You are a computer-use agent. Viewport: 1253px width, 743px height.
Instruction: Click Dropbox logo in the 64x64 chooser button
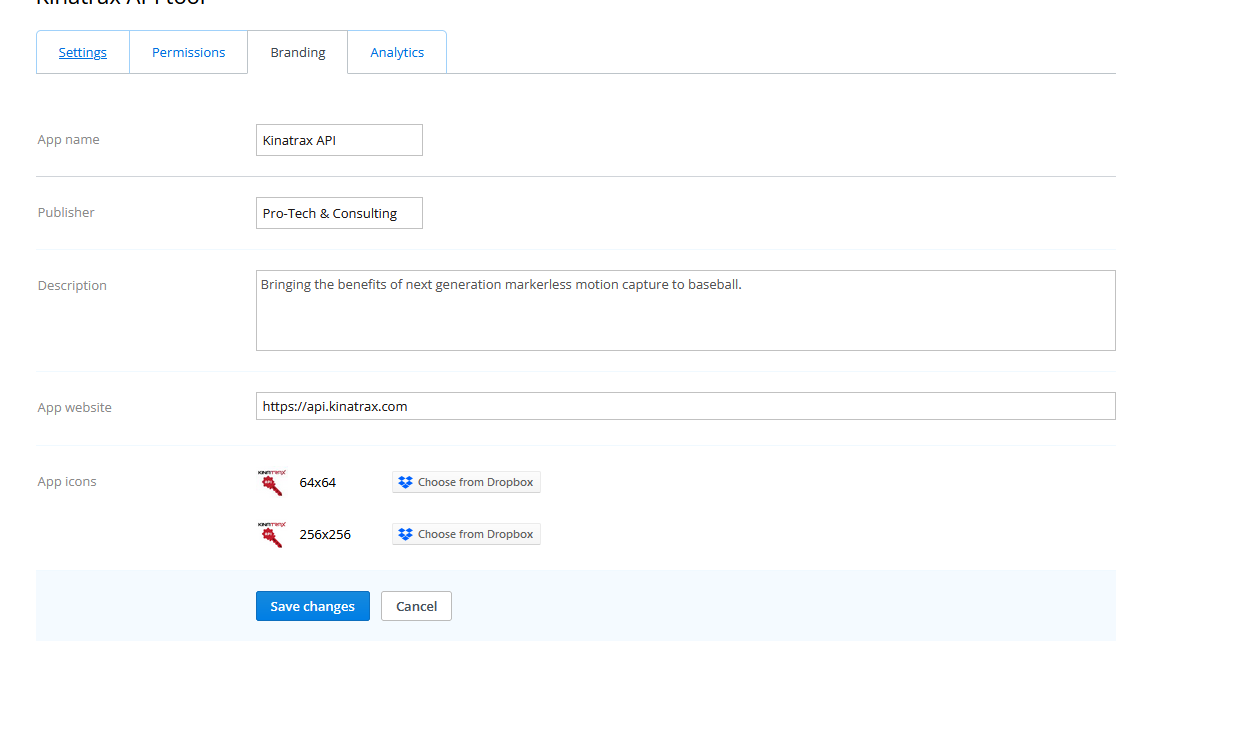tap(405, 482)
